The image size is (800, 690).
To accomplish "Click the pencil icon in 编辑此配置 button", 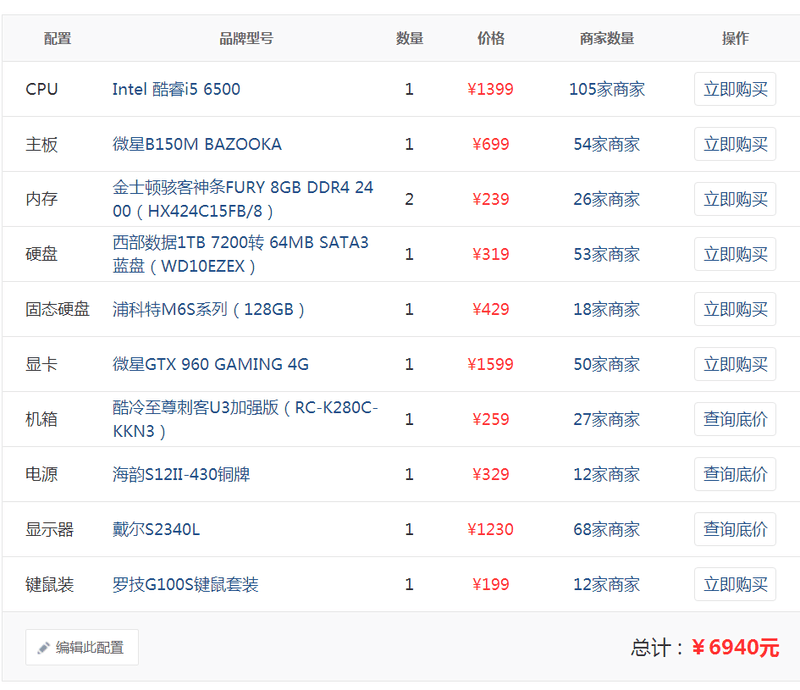I will 43,648.
